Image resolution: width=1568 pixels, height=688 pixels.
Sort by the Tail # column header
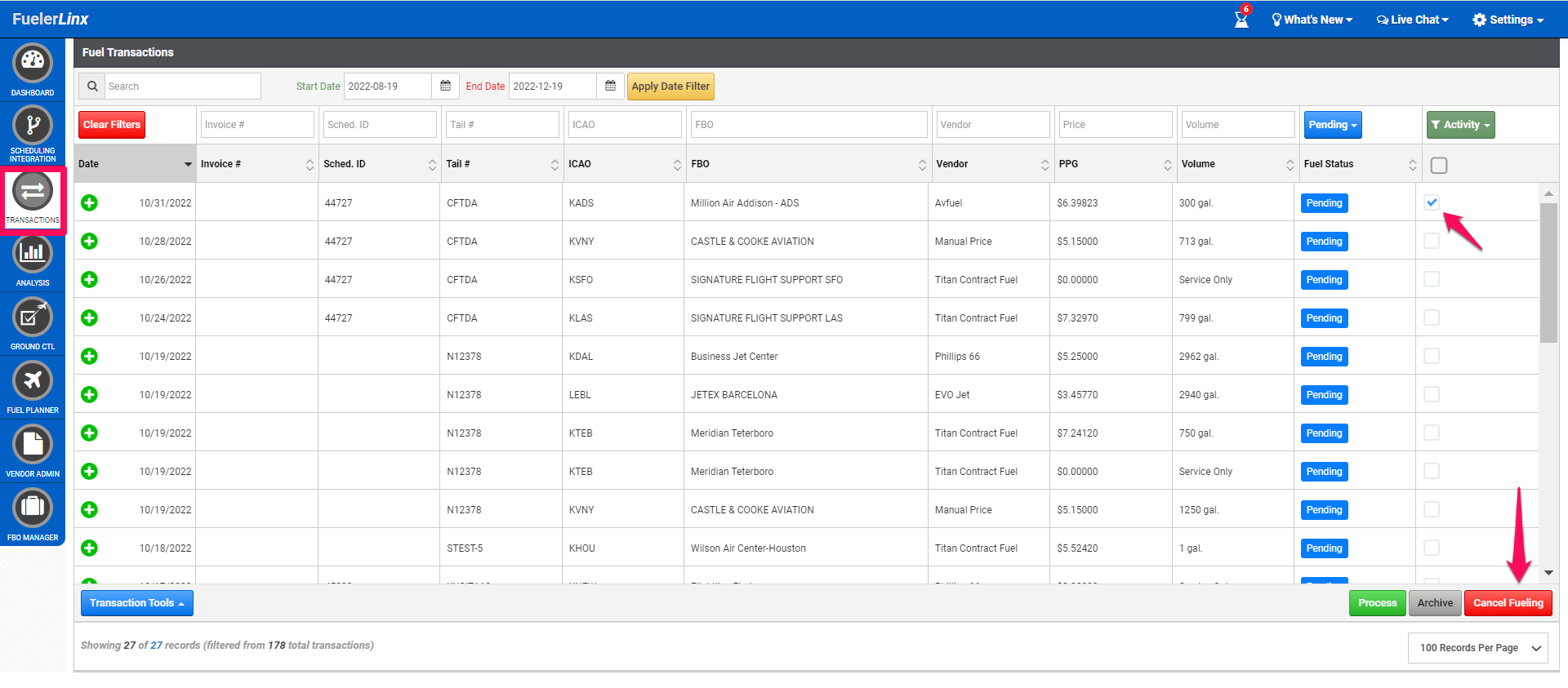(x=502, y=164)
